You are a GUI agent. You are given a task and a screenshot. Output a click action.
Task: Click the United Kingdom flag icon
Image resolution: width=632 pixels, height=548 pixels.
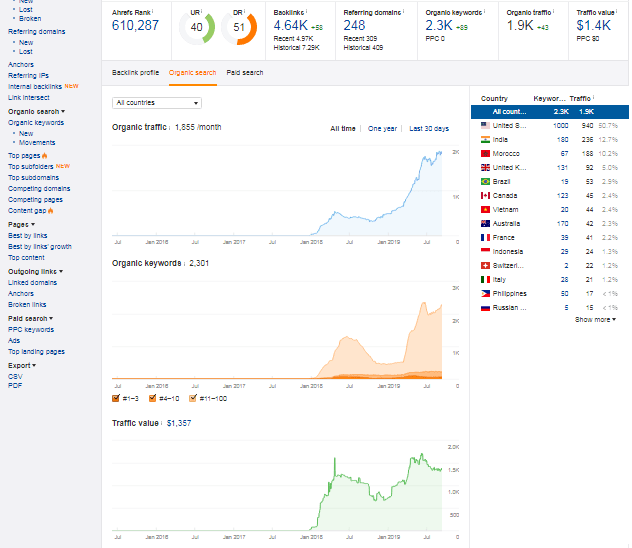(x=485, y=168)
